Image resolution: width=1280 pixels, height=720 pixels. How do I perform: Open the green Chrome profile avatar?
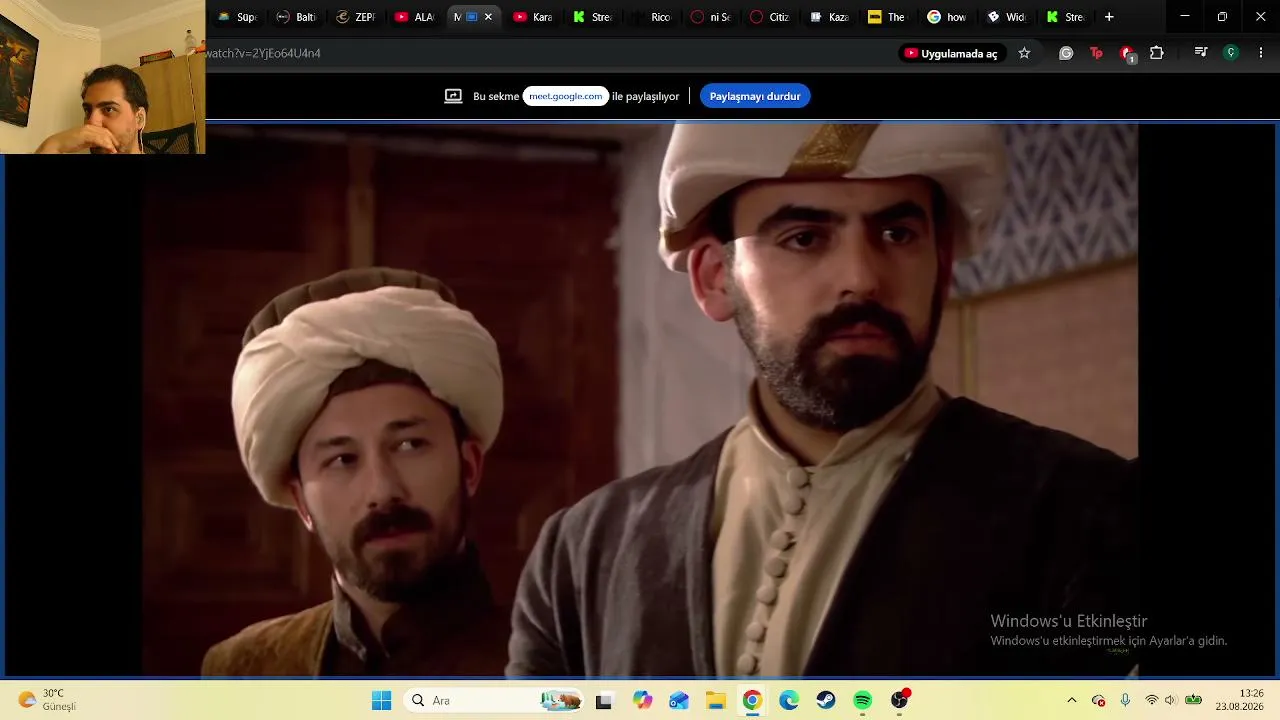tap(1231, 53)
